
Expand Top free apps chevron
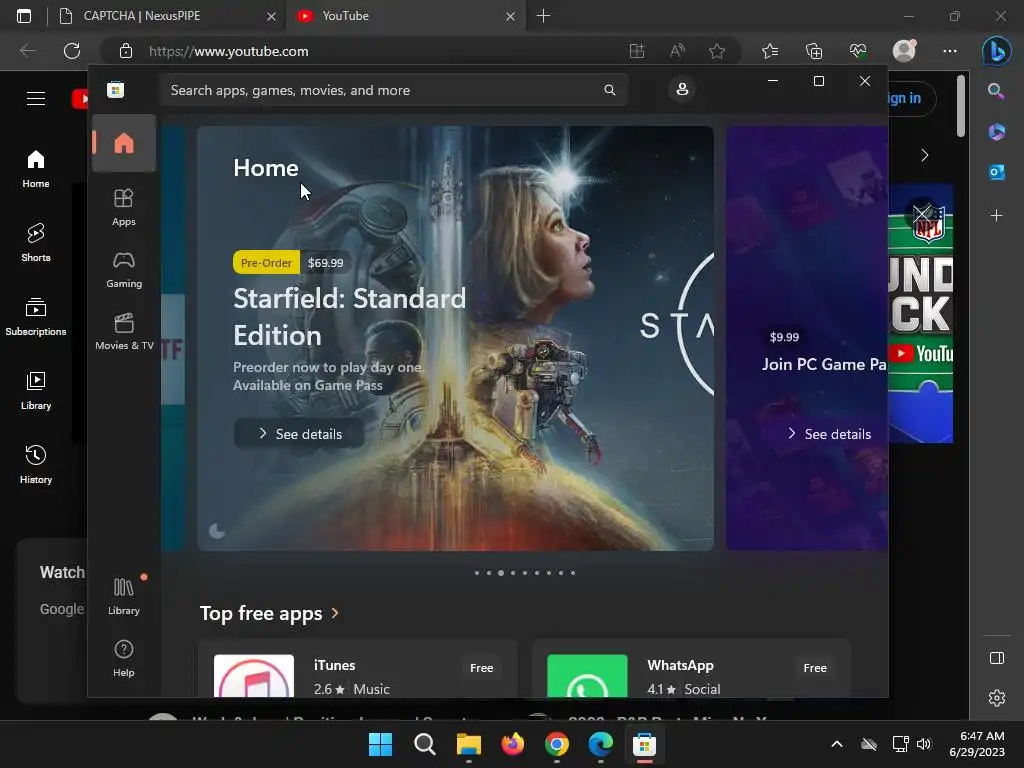click(335, 613)
